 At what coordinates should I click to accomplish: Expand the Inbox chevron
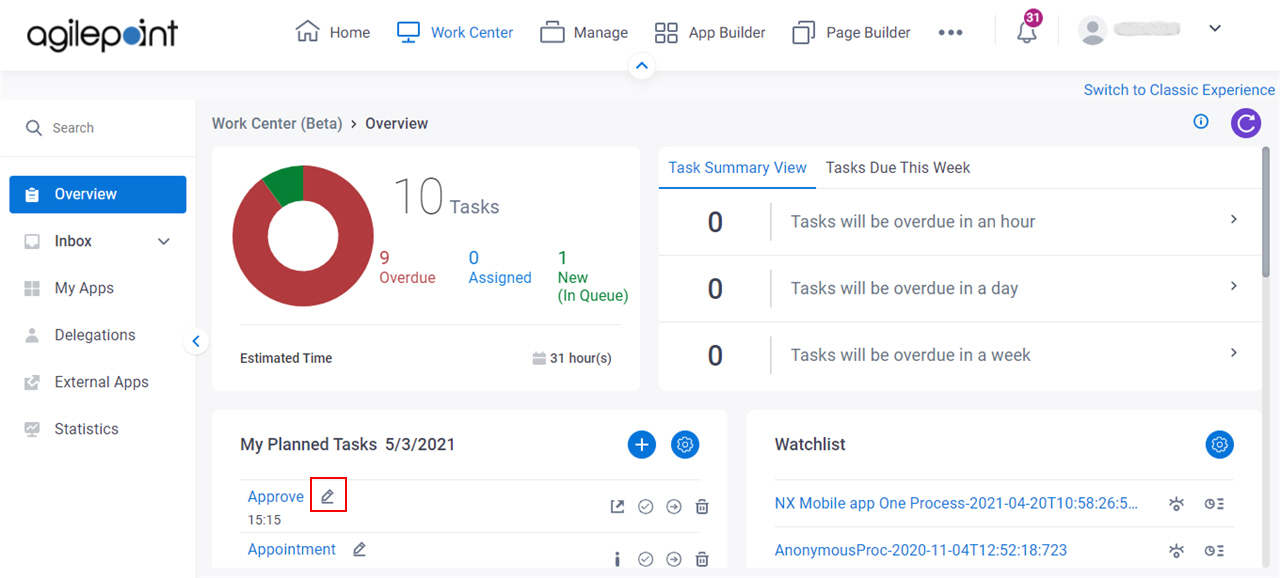[x=164, y=241]
